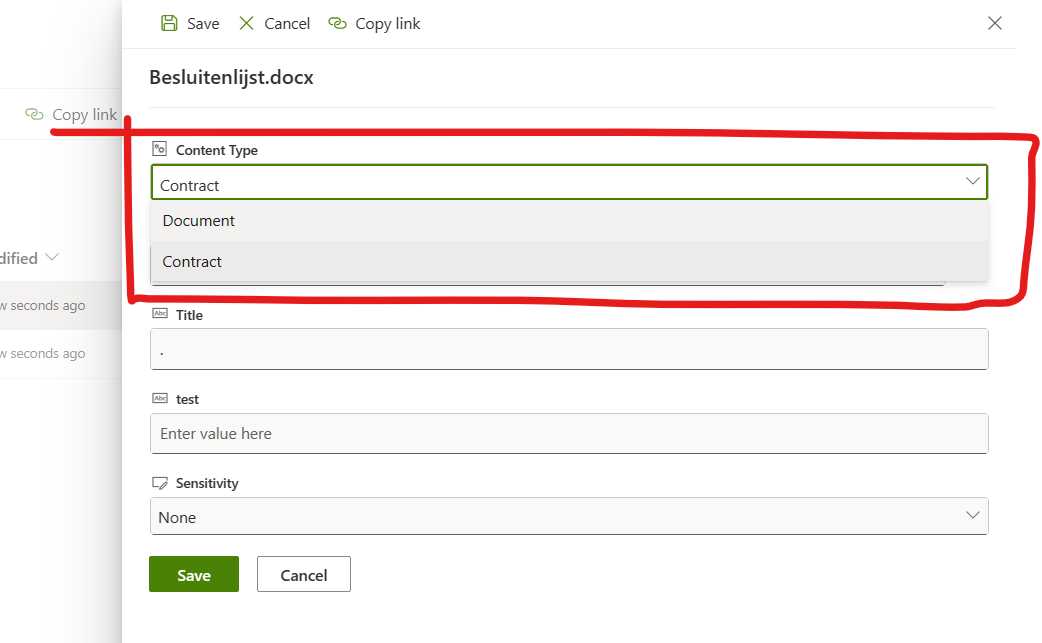The width and height of the screenshot is (1042, 643).
Task: Click the icon beside the test label
Action: click(159, 398)
